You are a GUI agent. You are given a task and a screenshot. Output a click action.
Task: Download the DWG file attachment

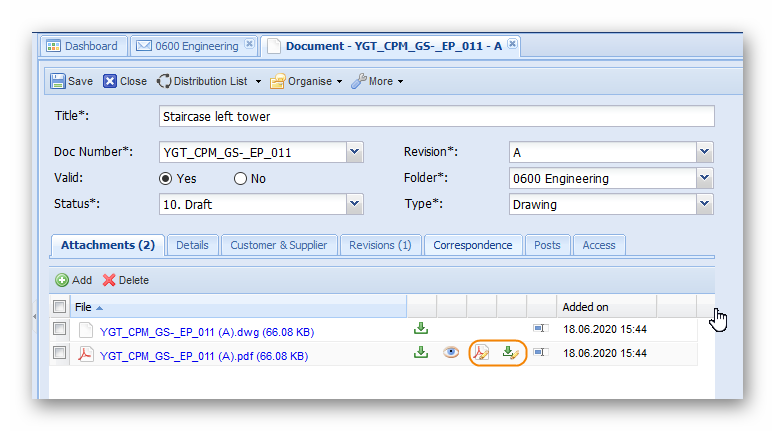[421, 328]
